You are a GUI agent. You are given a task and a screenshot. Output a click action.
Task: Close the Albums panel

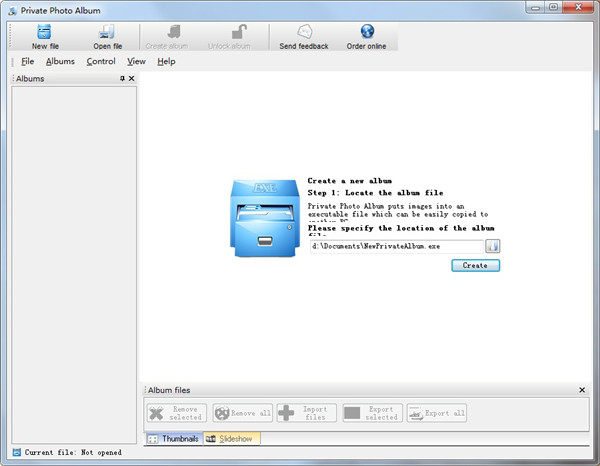point(131,78)
